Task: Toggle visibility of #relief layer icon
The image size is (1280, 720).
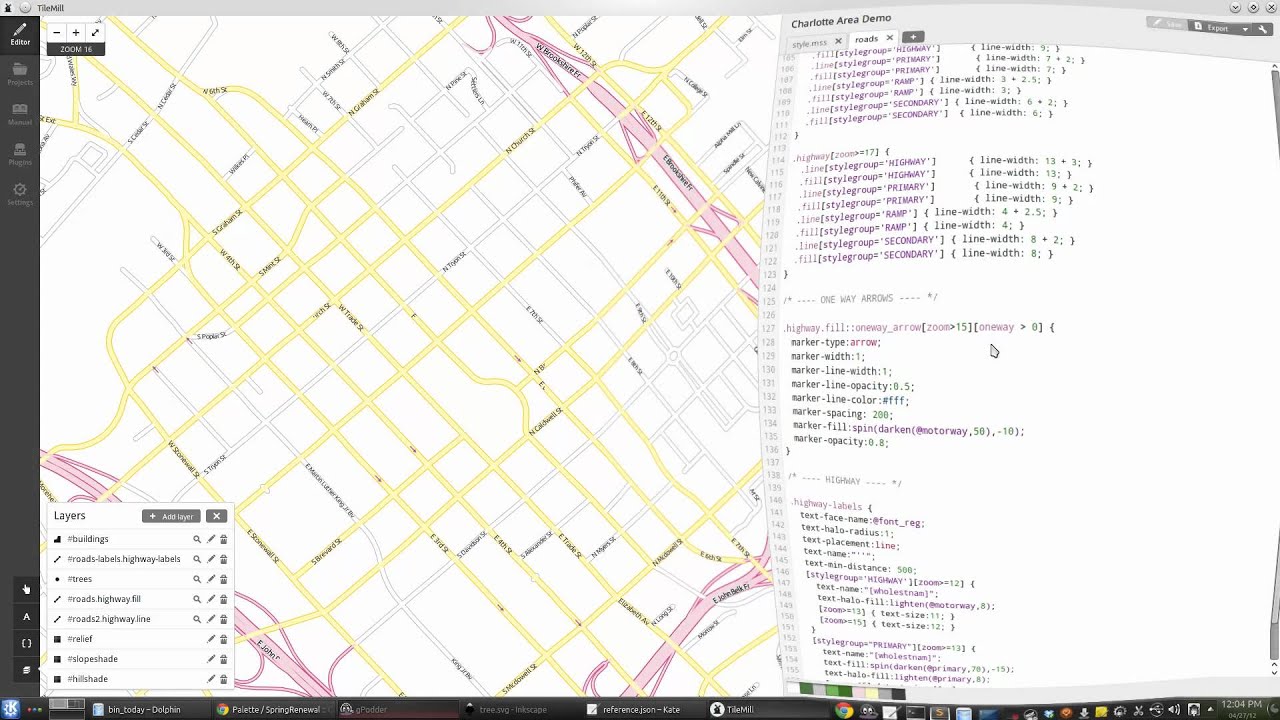Action: pos(57,639)
